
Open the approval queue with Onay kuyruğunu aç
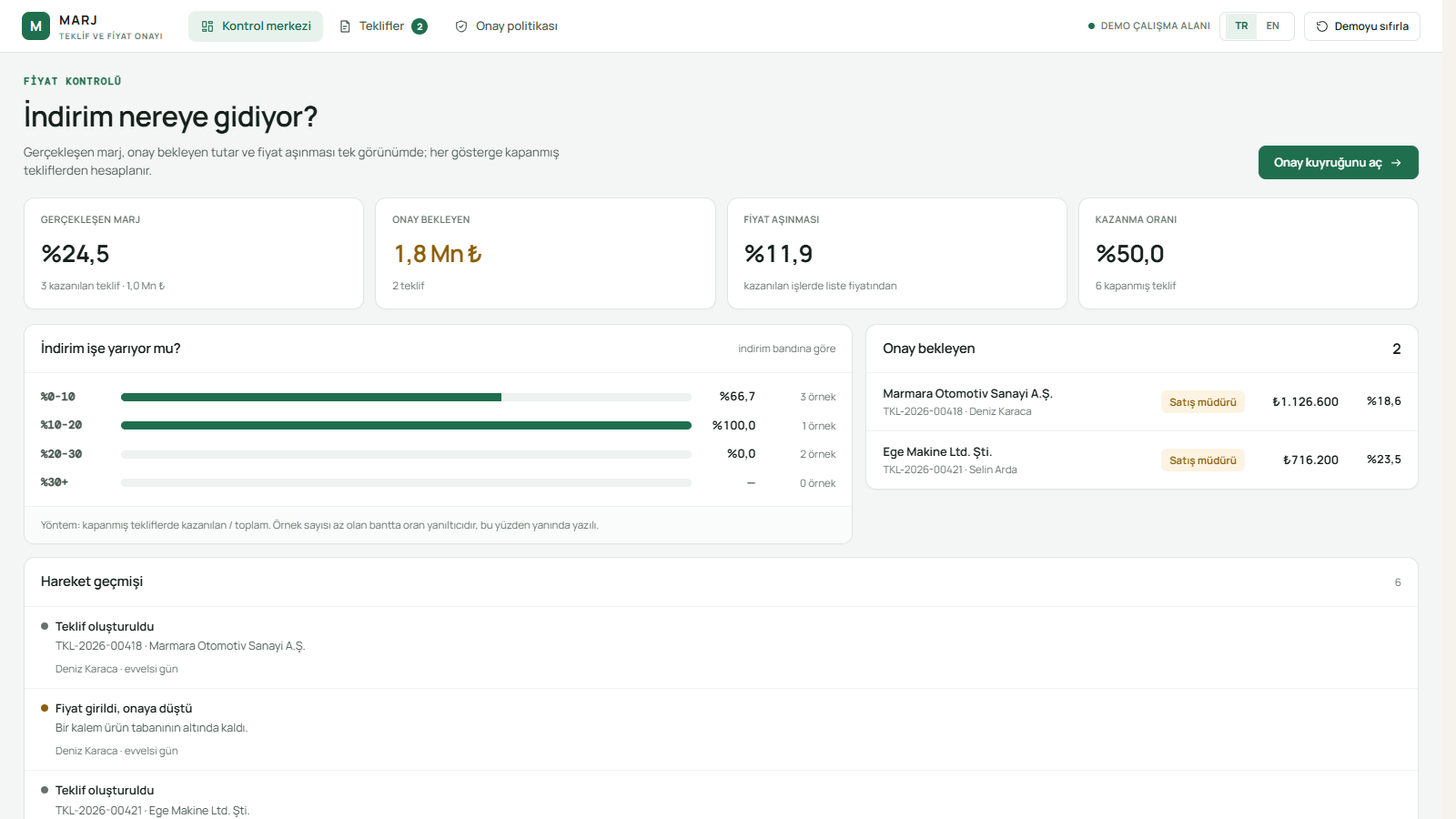pos(1338,163)
